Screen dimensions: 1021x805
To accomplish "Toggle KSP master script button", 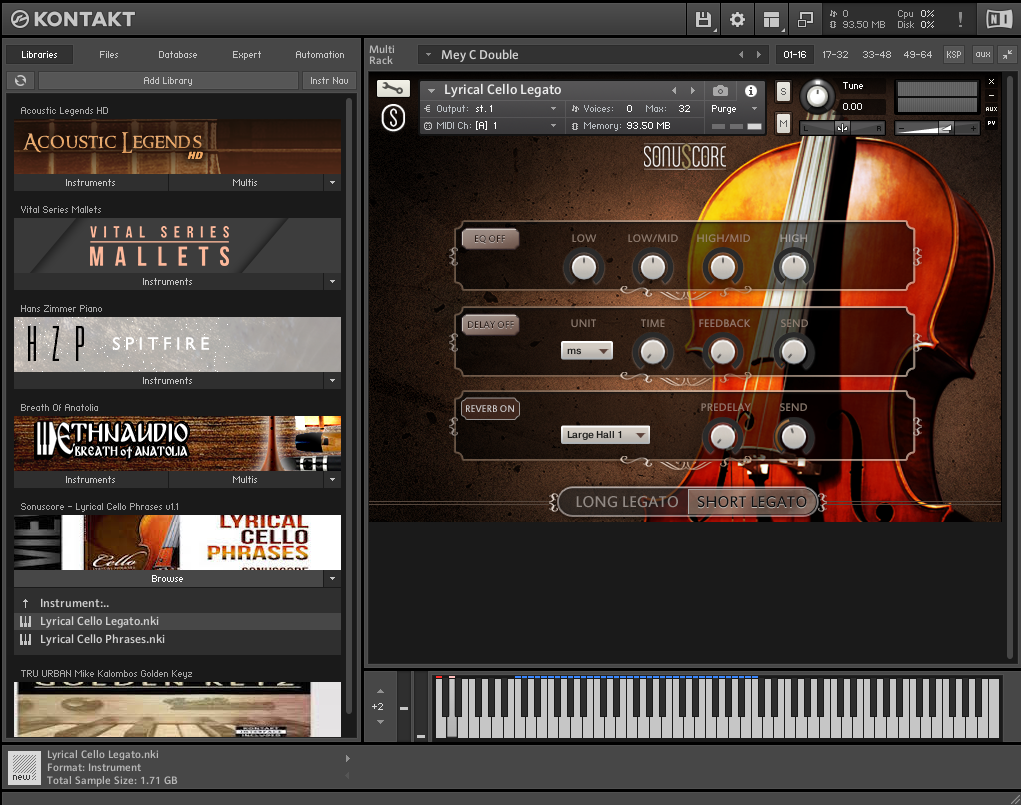I will click(953, 55).
